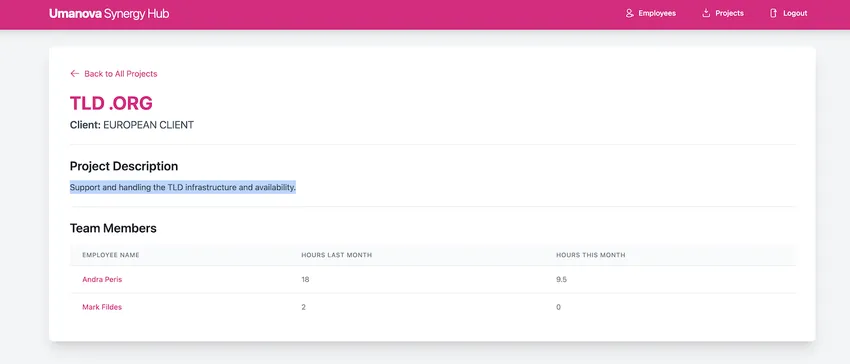Viewport: 850px width, 364px height.
Task: Select Logout in the navbar
Action: pos(789,13)
